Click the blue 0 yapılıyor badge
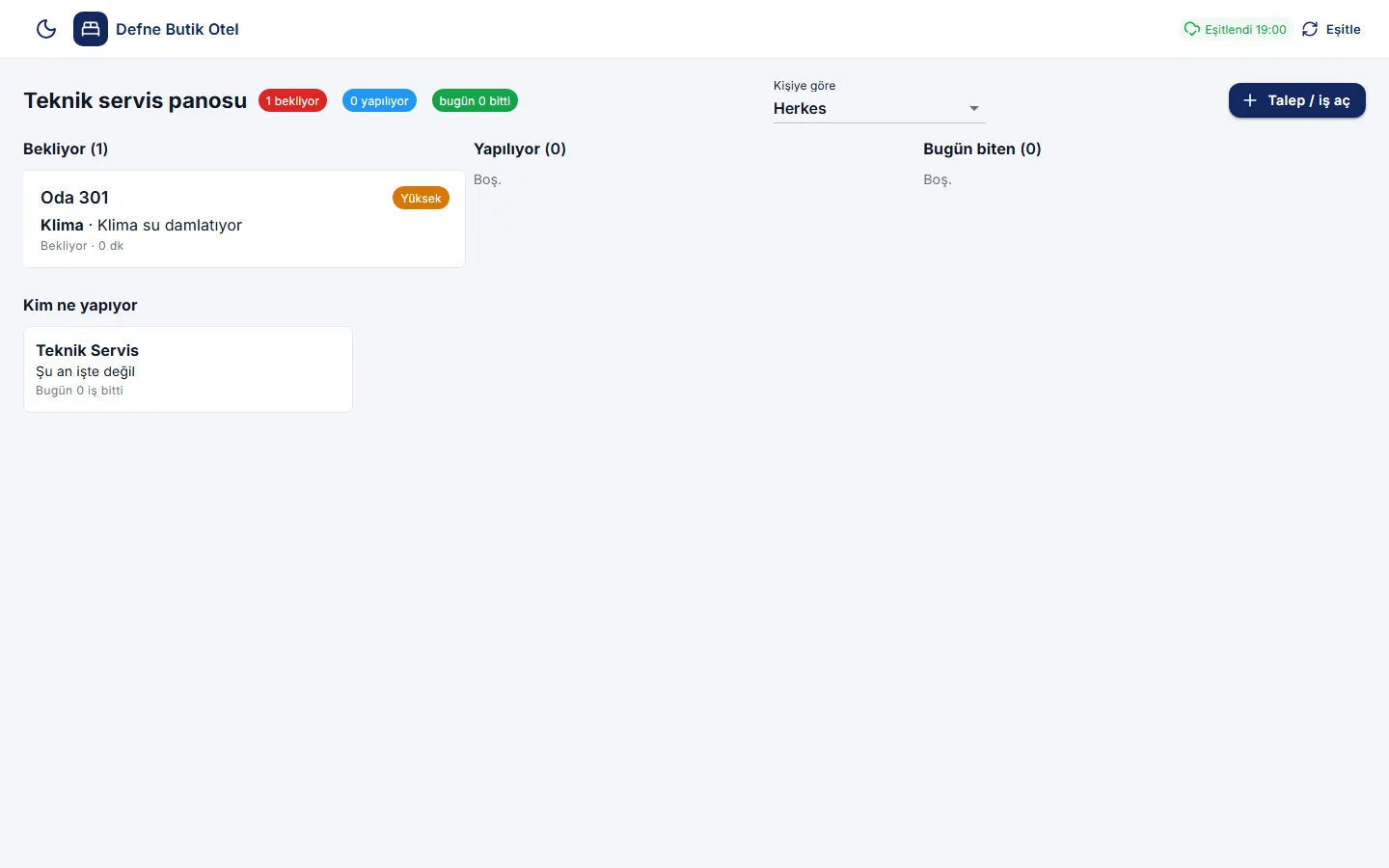This screenshot has height=868, width=1389. [379, 100]
